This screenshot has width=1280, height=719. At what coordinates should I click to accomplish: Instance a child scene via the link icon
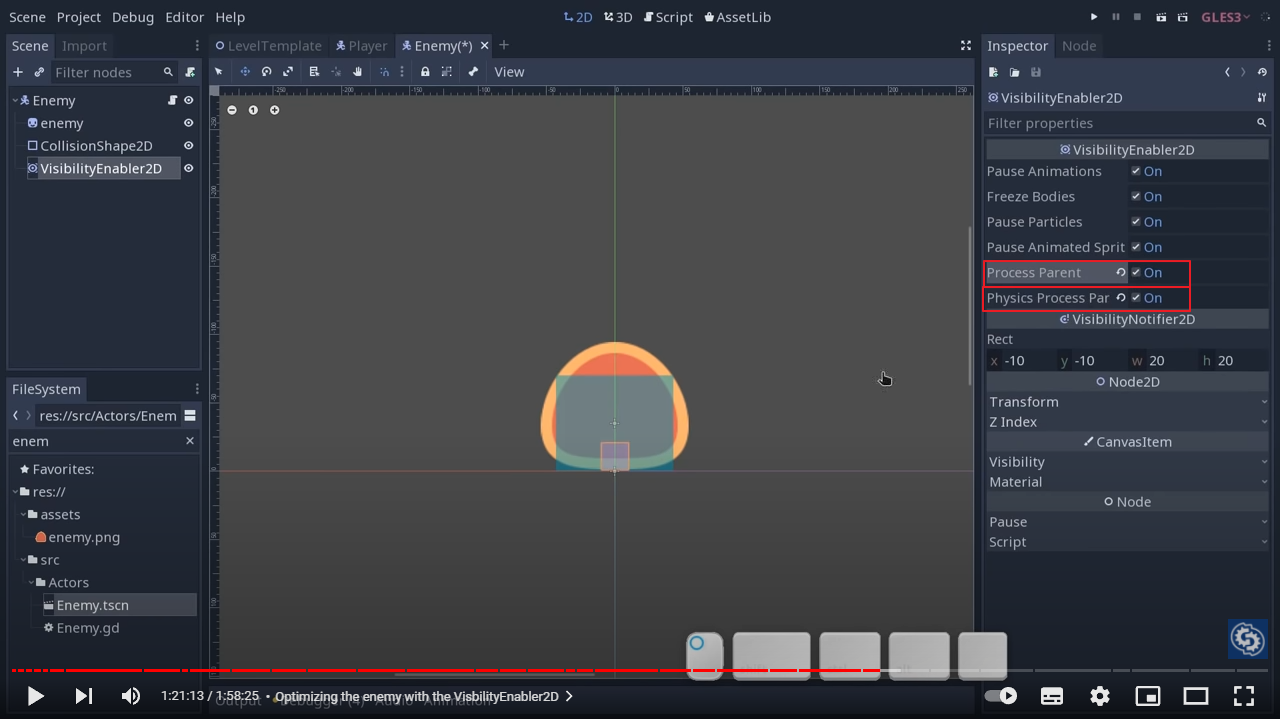[39, 72]
